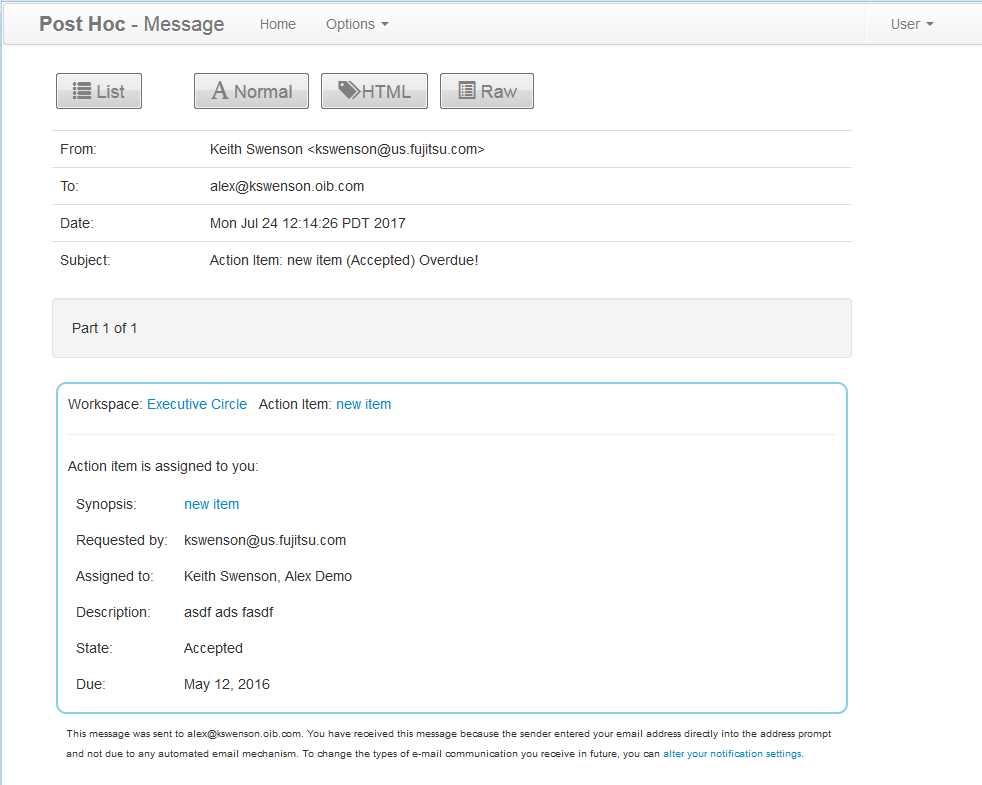The image size is (982, 785).
Task: Click the new item Synopsis link
Action: point(211,504)
